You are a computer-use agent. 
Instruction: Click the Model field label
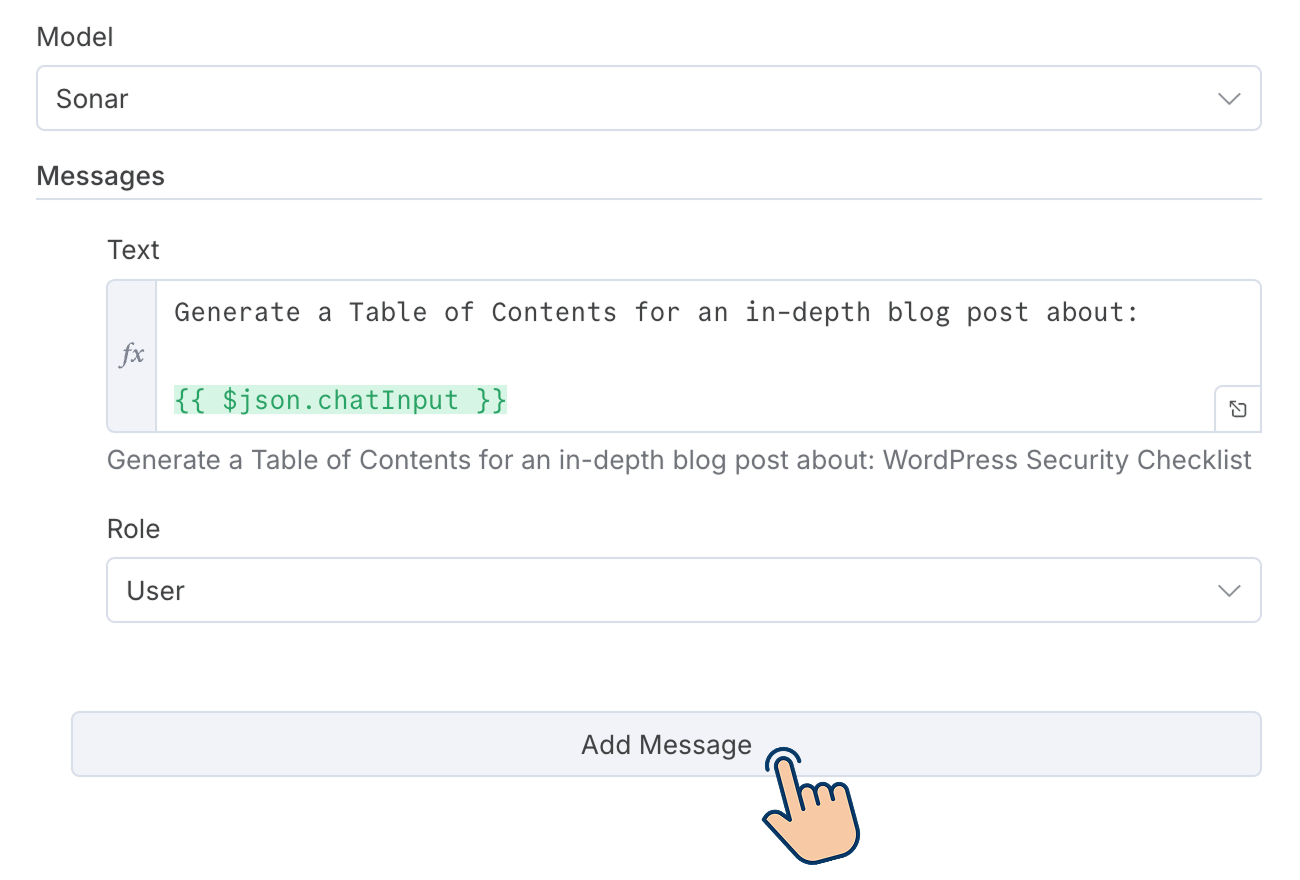coord(74,37)
